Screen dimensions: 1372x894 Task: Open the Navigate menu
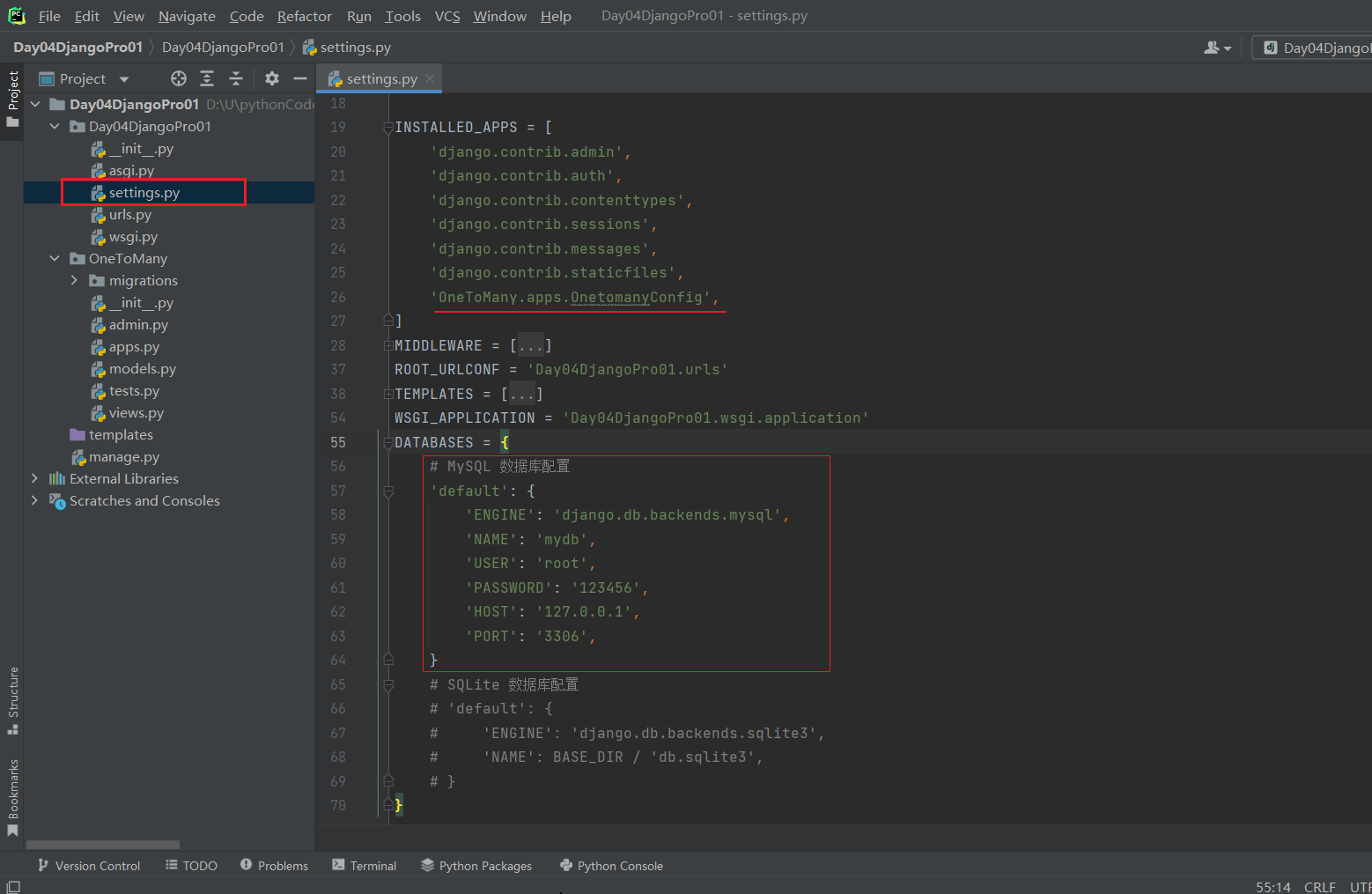pos(187,16)
